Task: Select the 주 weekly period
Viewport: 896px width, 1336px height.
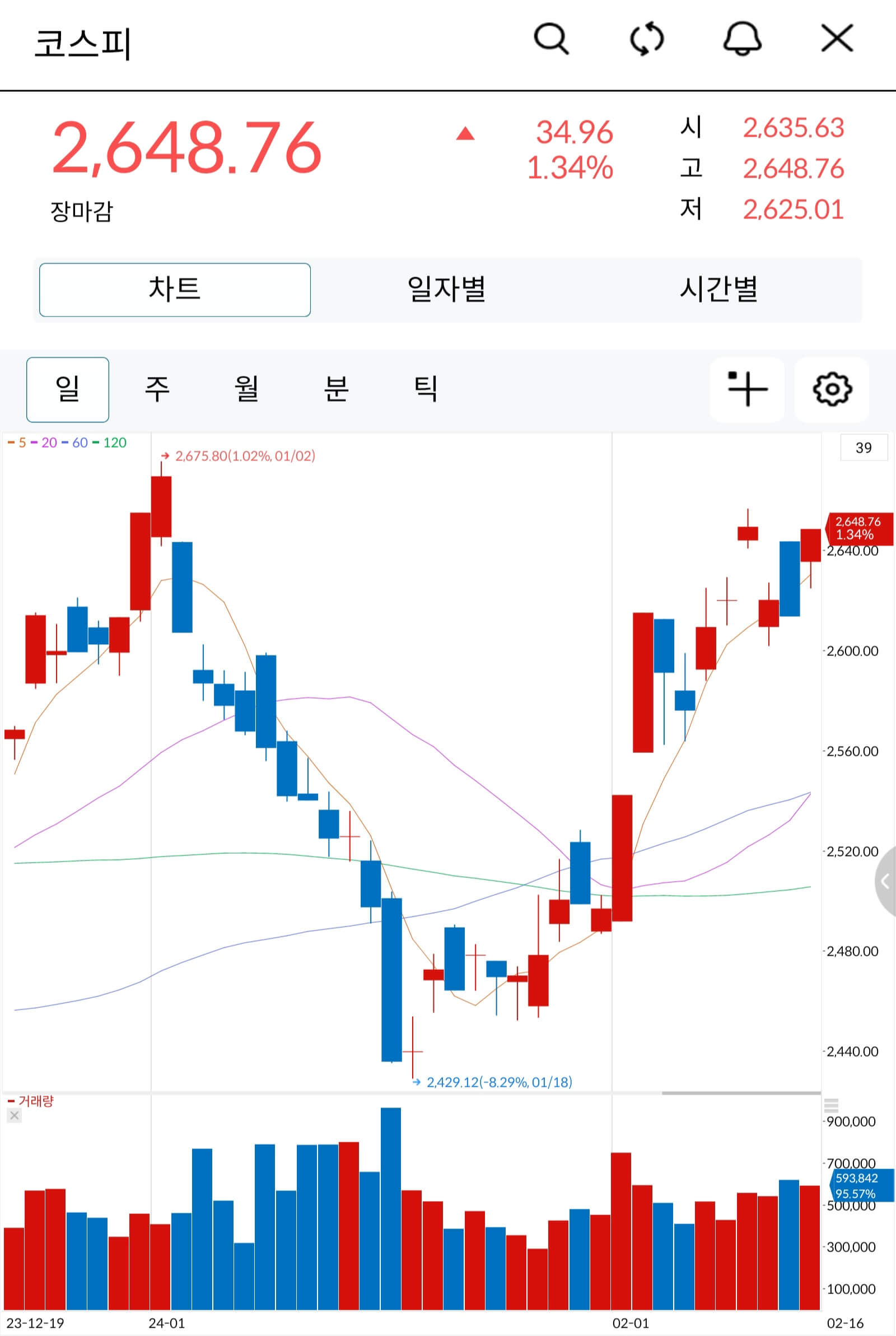Action: click(x=157, y=389)
